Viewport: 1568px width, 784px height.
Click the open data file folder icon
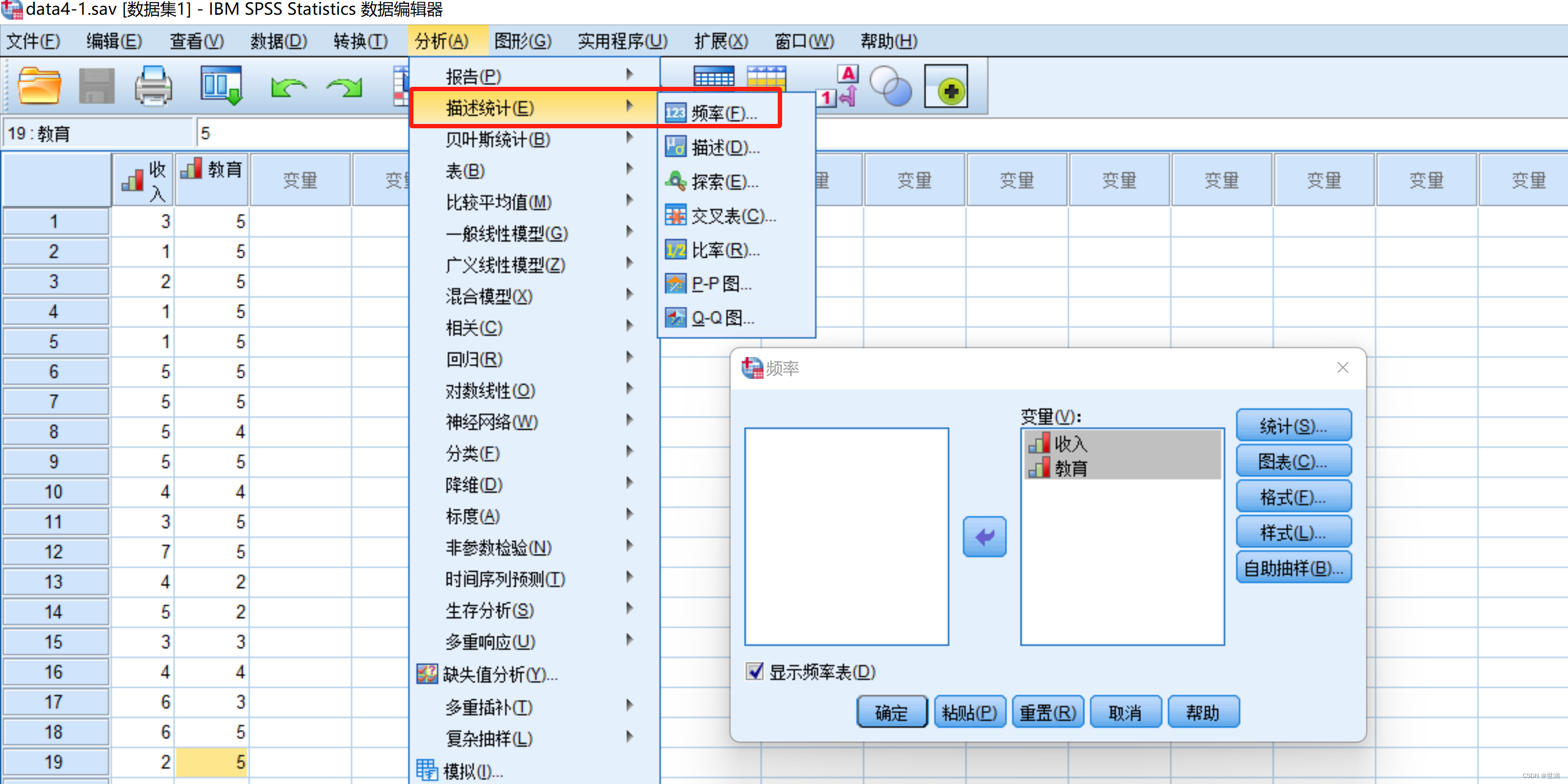tap(39, 86)
